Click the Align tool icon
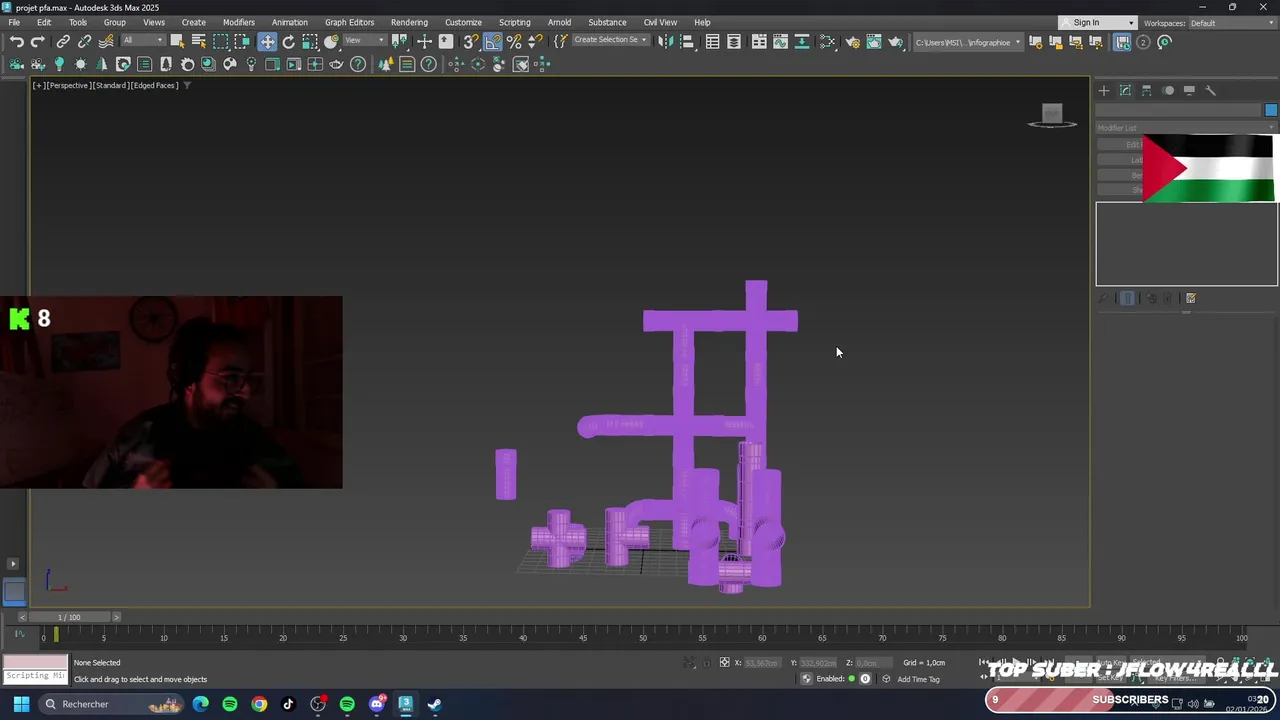1280x720 pixels. (x=687, y=42)
